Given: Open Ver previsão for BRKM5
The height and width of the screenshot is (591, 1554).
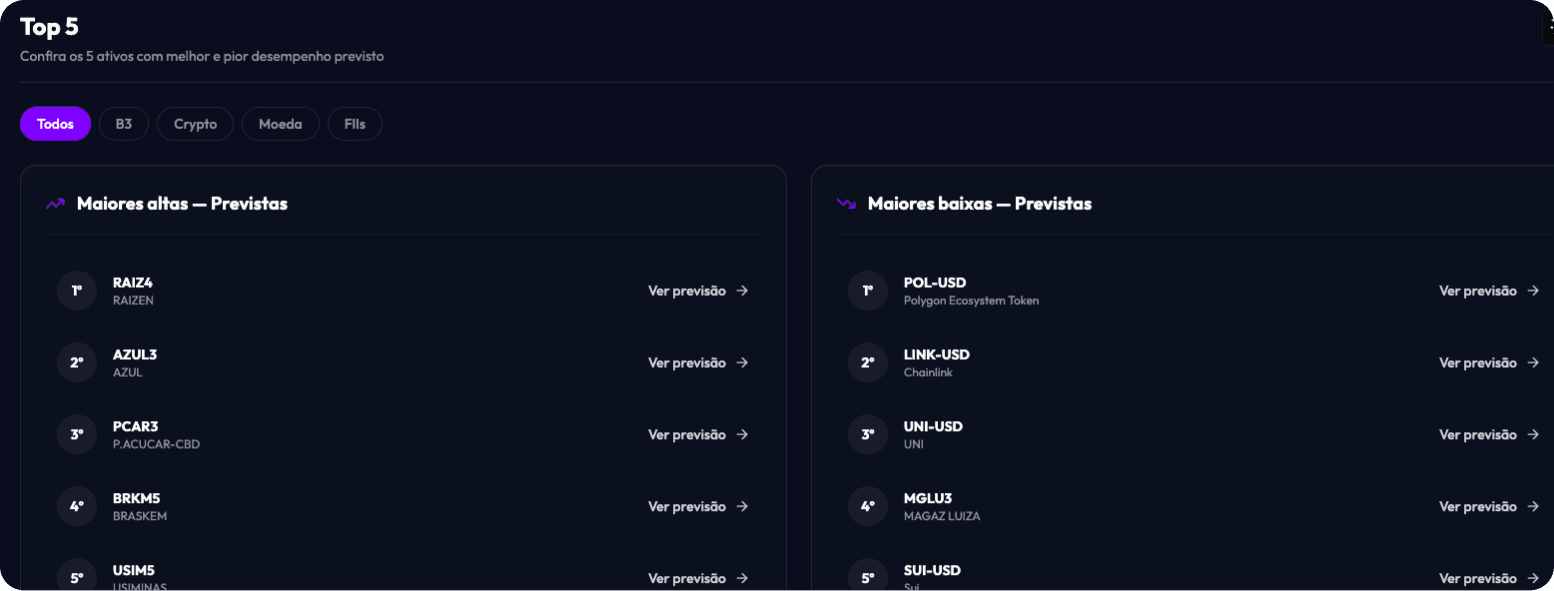Looking at the screenshot, I should [698, 507].
